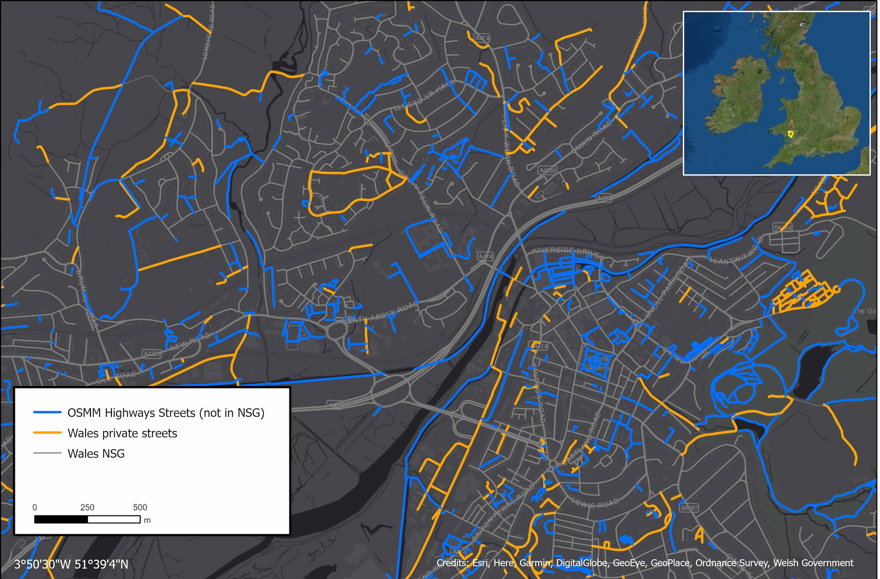The image size is (880, 579).
Task: Click the coordinate readout 3°50'30"W 51°39'4"N
Action: 71,564
